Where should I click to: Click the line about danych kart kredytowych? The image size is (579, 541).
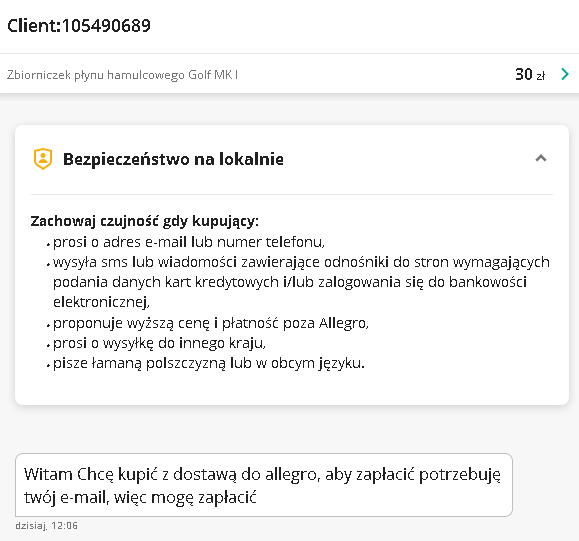click(290, 282)
